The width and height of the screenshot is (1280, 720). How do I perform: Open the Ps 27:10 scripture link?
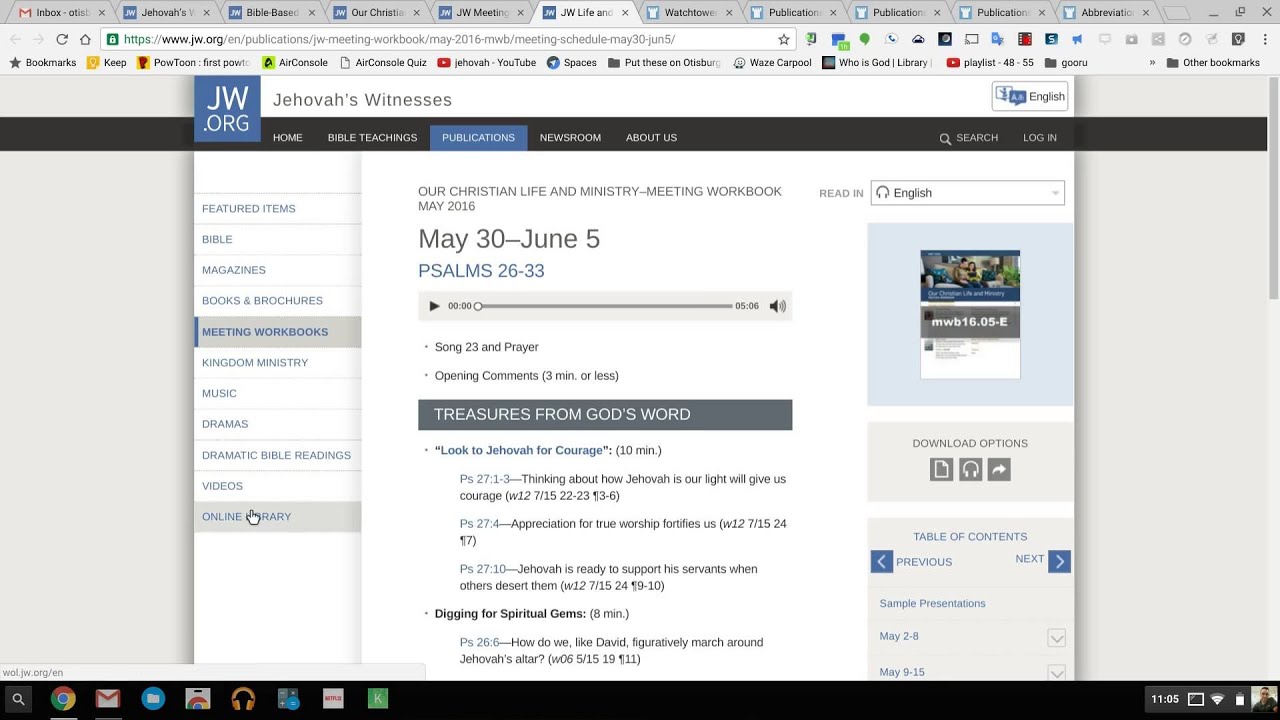pos(483,569)
